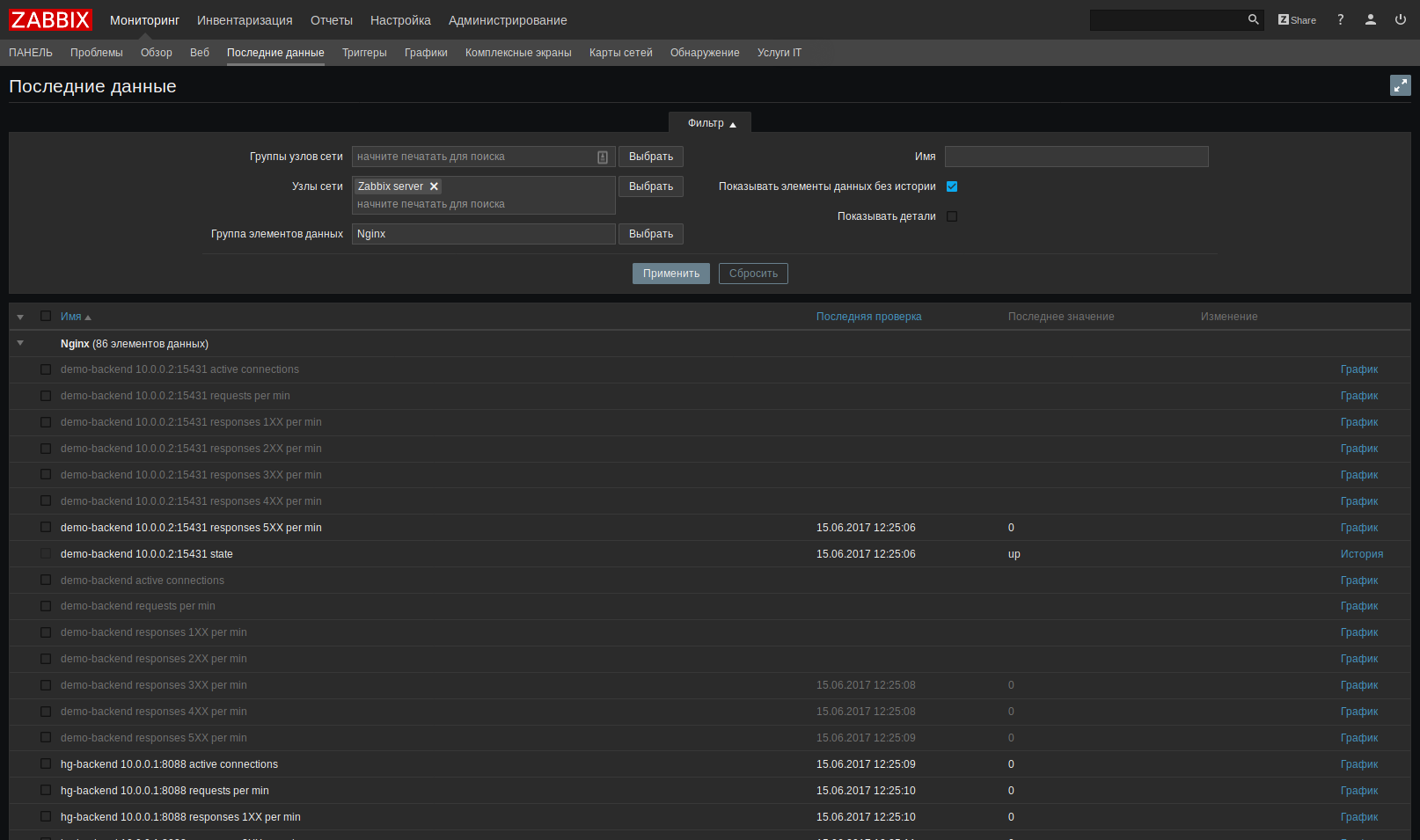Click Сбросить filter button
This screenshot has height=840, width=1420.
click(753, 274)
